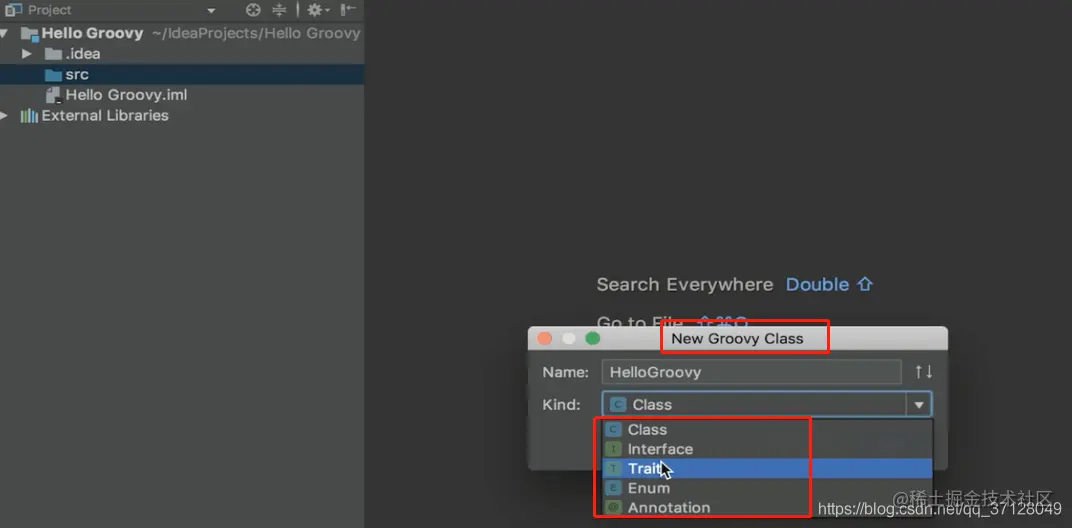Open the Kind combo box arrow
Screen dimensions: 1072x528
pos(919,405)
